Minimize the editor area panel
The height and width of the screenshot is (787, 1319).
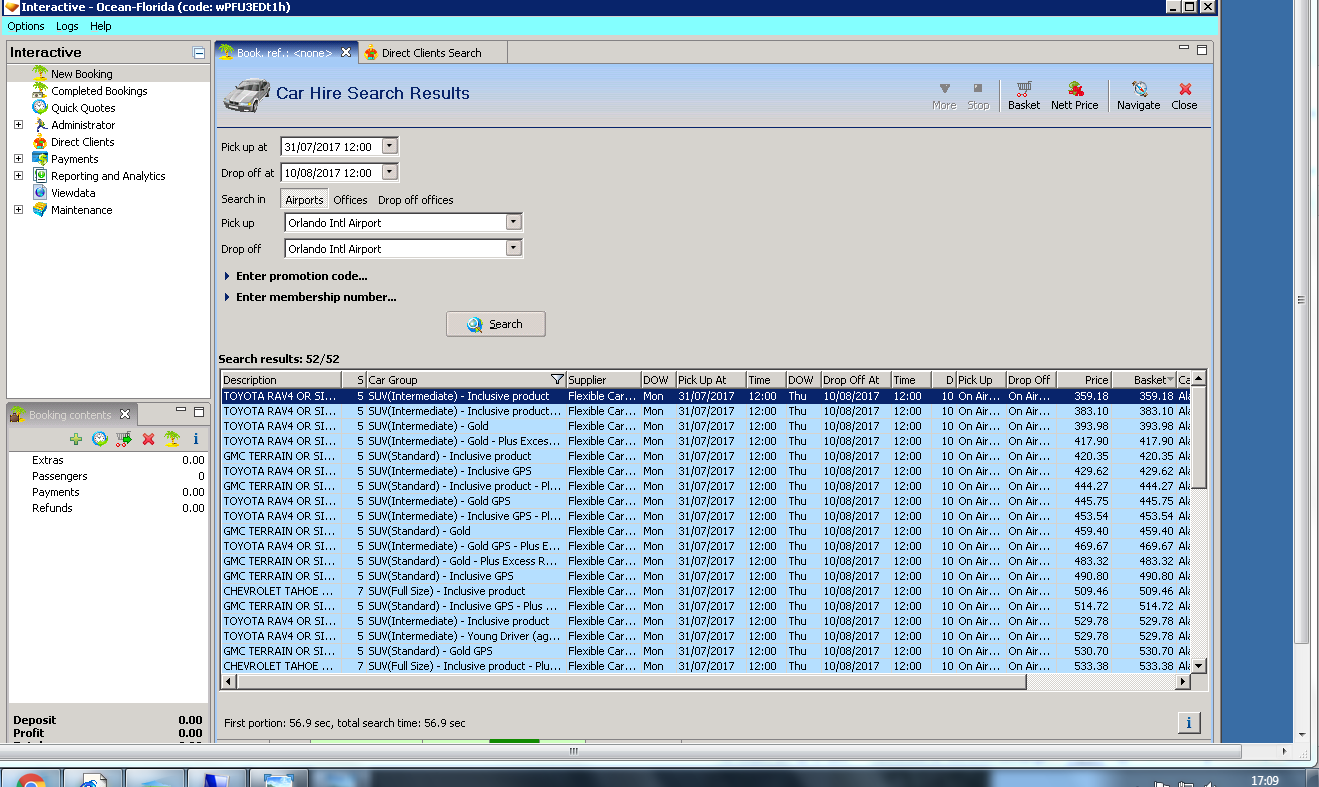click(1184, 49)
